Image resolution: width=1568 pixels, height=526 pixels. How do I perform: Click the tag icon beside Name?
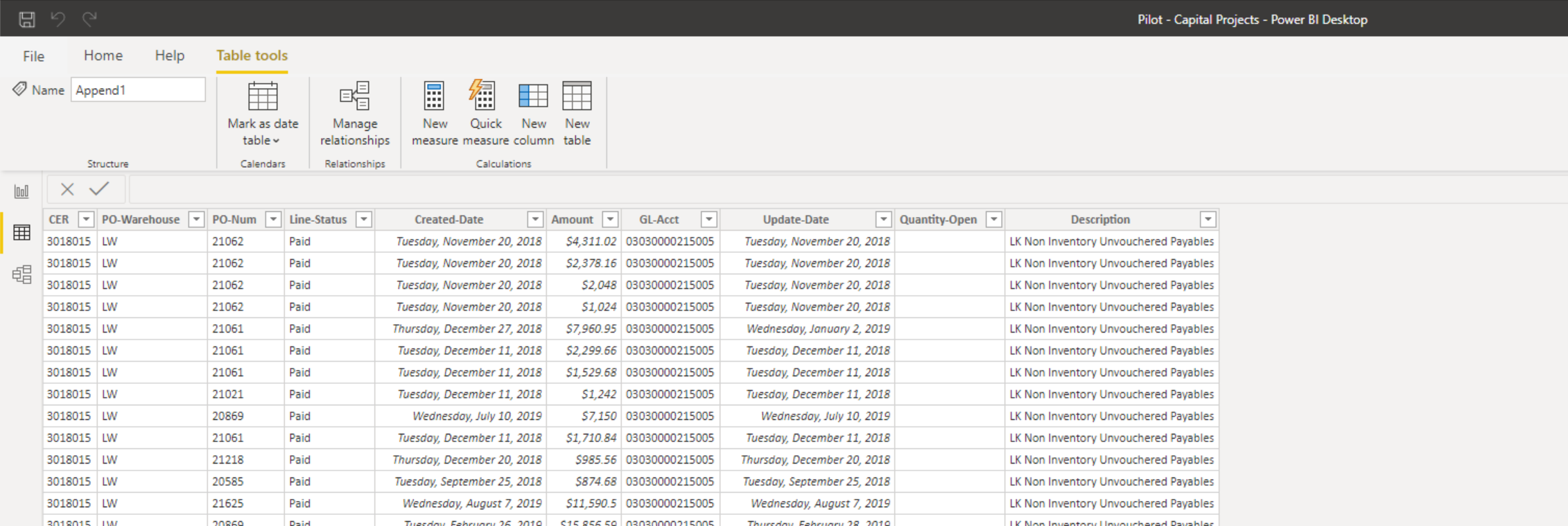[x=19, y=89]
